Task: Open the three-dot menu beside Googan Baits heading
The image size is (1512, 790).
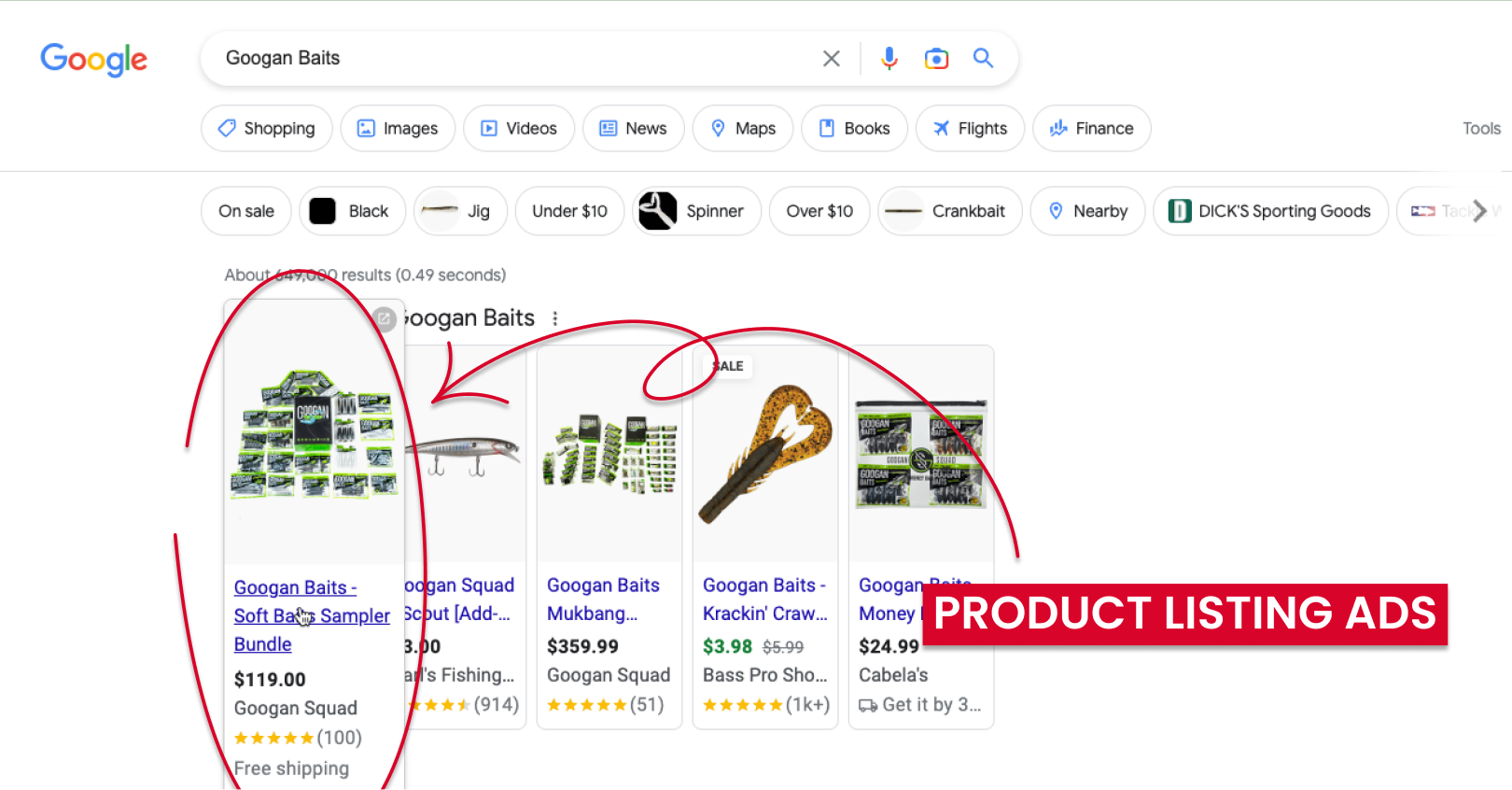Action: tap(555, 318)
